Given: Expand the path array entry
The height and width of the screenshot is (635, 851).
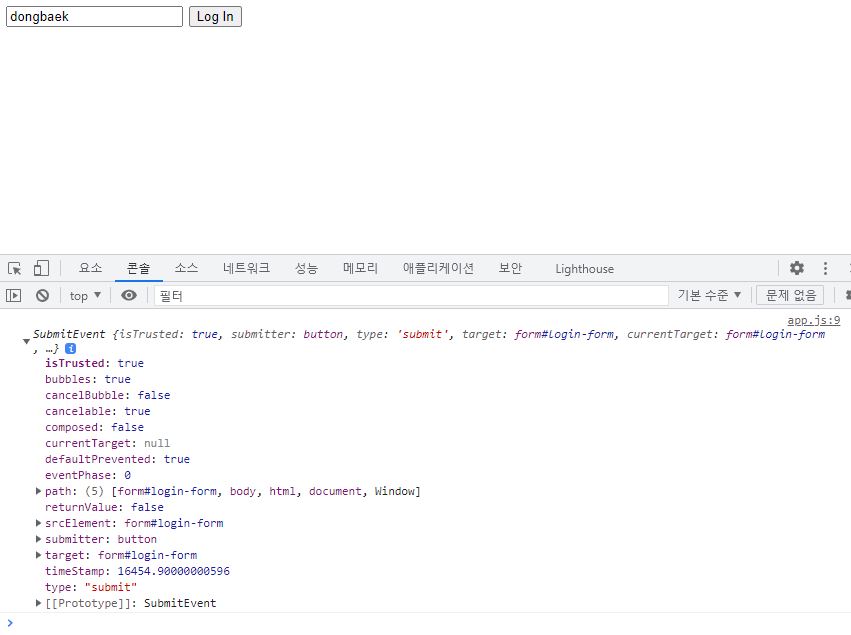Looking at the screenshot, I should coord(38,491).
